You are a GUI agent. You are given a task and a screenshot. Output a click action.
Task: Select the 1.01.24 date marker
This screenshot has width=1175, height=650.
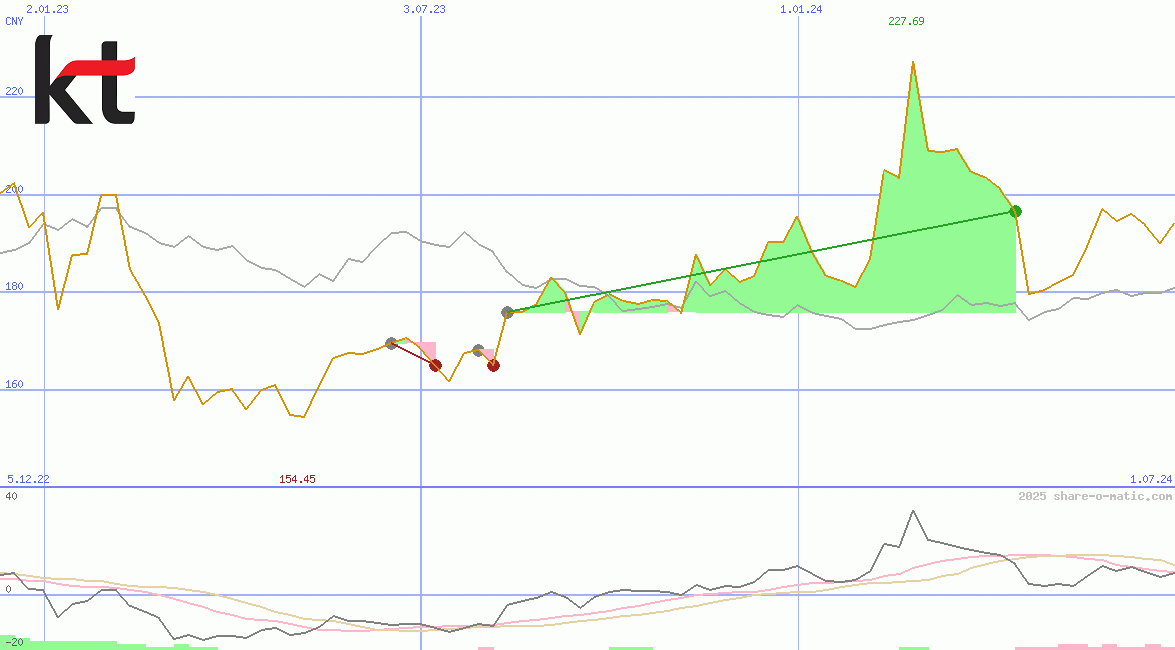coord(801,9)
